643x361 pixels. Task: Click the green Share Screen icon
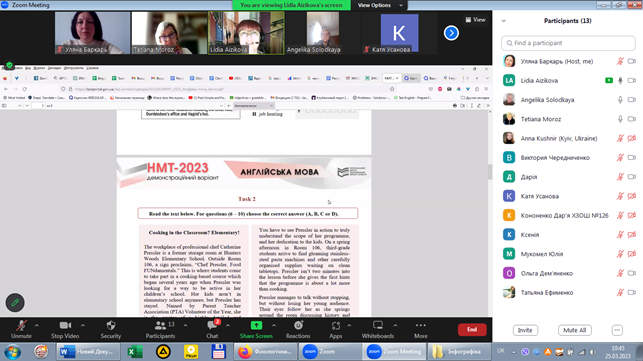[x=256, y=325]
